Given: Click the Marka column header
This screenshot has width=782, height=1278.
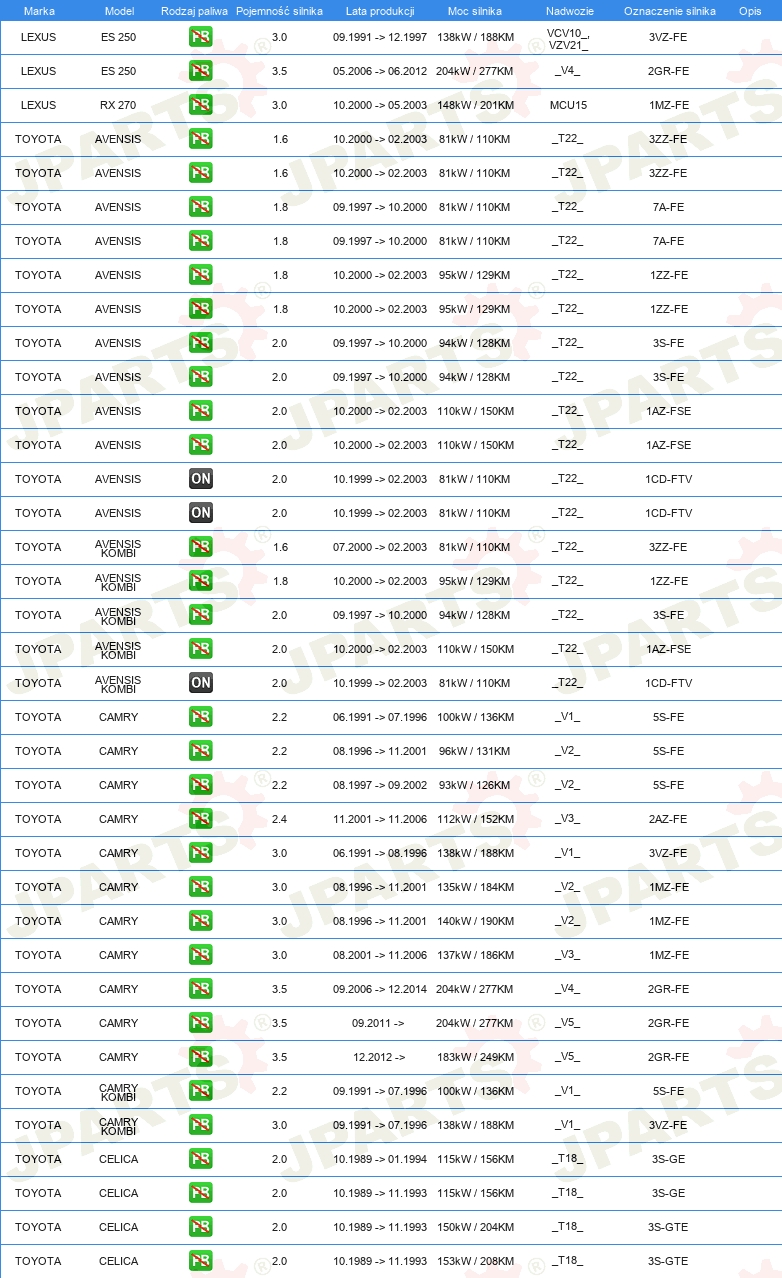Looking at the screenshot, I should click(39, 11).
